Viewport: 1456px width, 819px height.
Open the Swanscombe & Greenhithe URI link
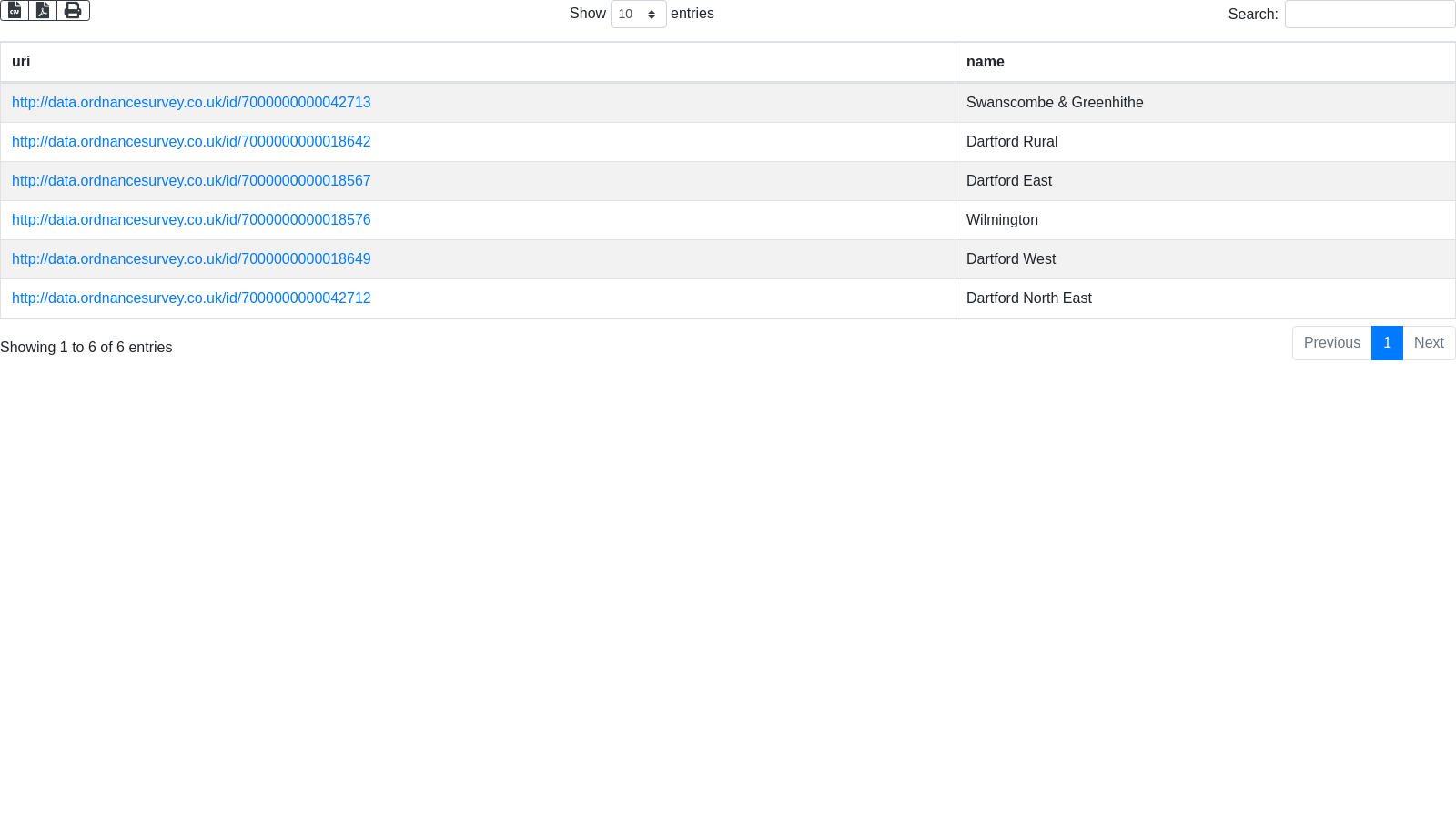191,103
